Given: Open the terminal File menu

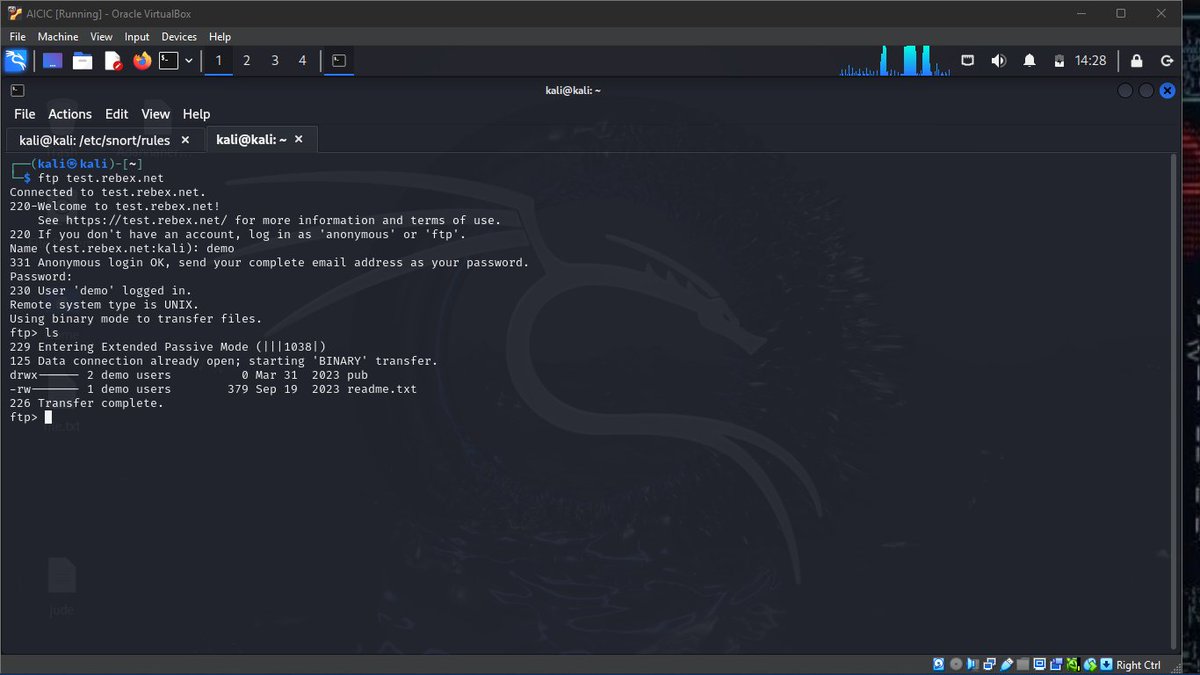Looking at the screenshot, I should 25,114.
